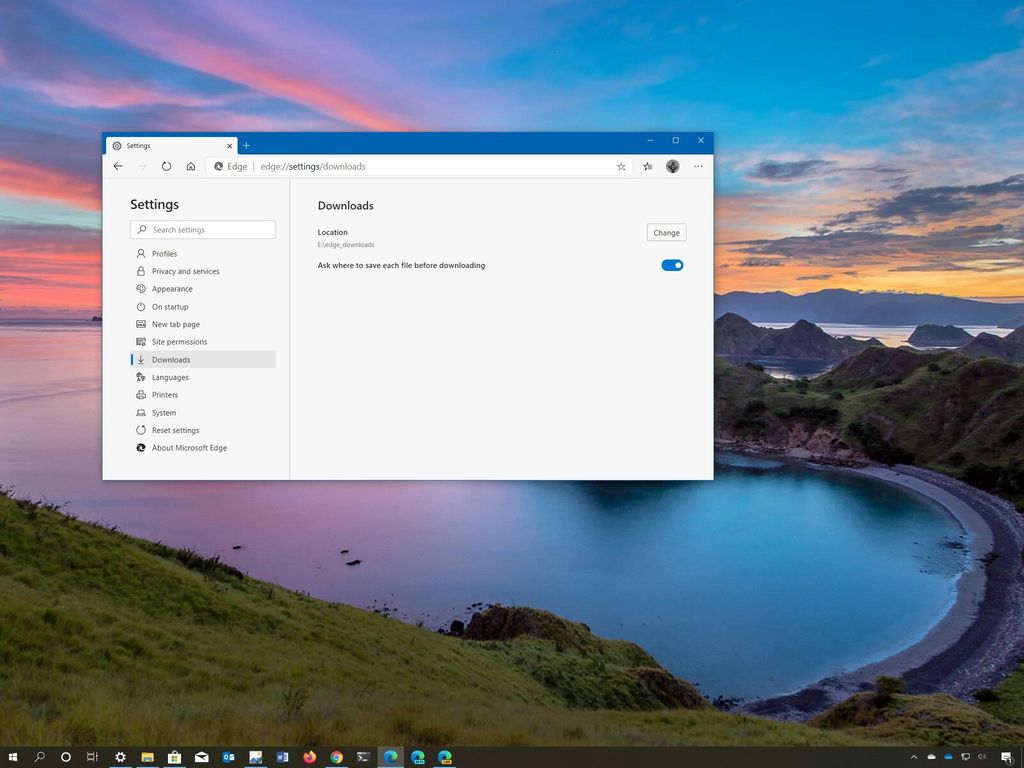The height and width of the screenshot is (768, 1024).
Task: Open the Printers settings
Action: click(x=166, y=394)
